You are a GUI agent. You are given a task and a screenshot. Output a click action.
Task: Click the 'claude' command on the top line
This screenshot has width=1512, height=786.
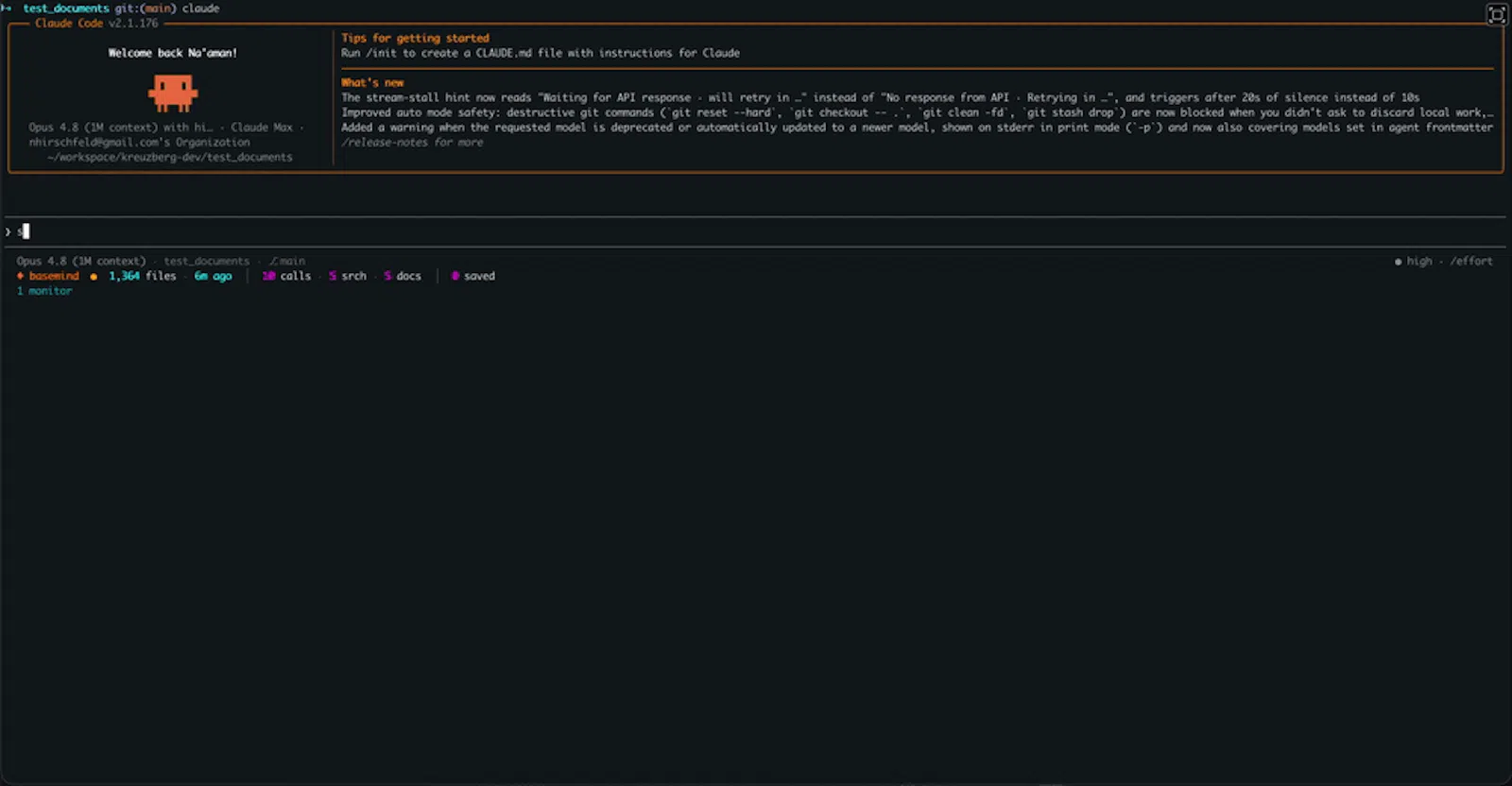(x=200, y=8)
